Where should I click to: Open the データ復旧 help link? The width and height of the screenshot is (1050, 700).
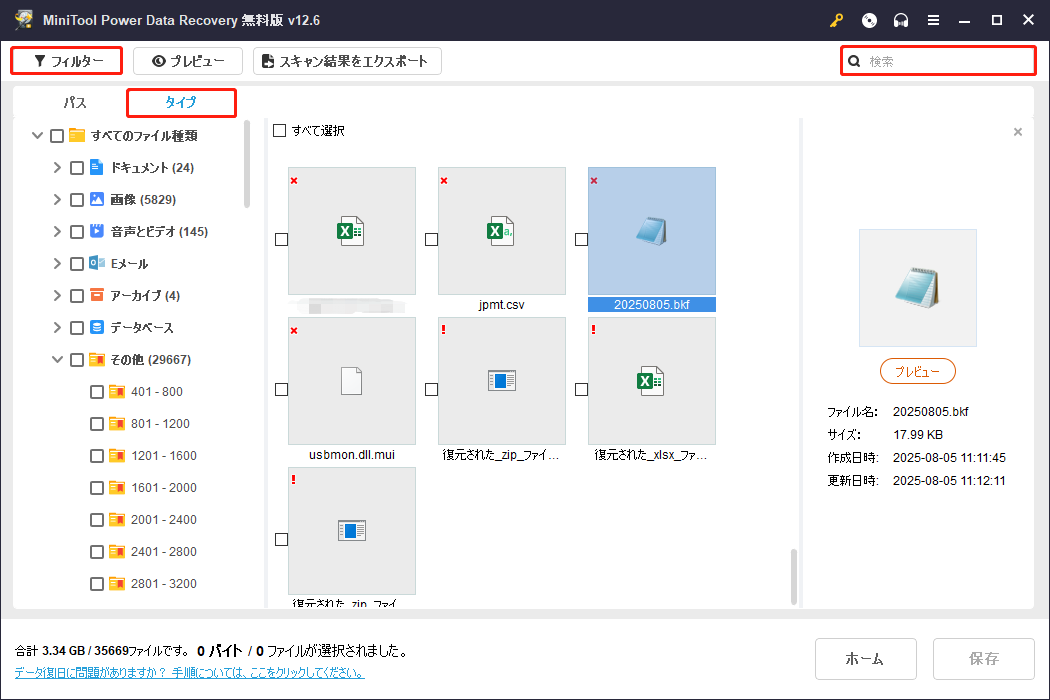[190, 673]
